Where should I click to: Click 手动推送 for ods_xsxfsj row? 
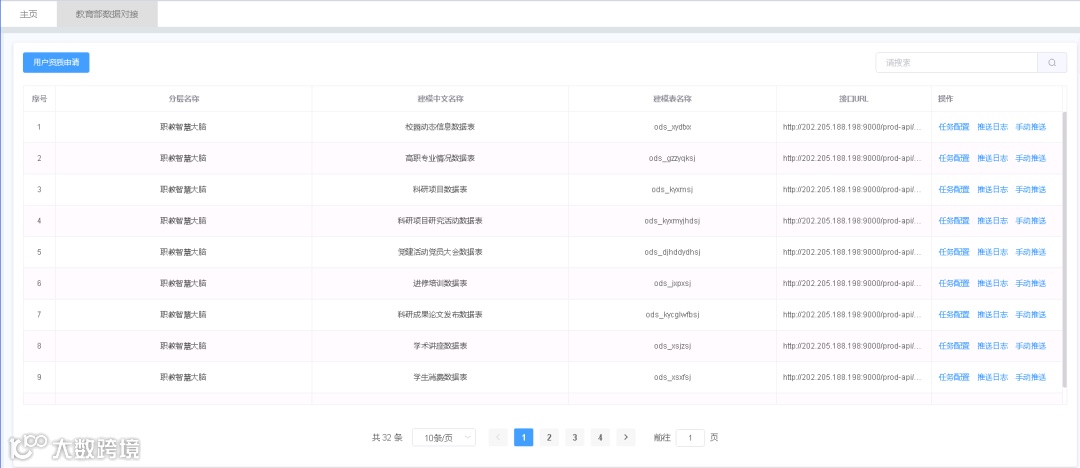pos(1030,377)
